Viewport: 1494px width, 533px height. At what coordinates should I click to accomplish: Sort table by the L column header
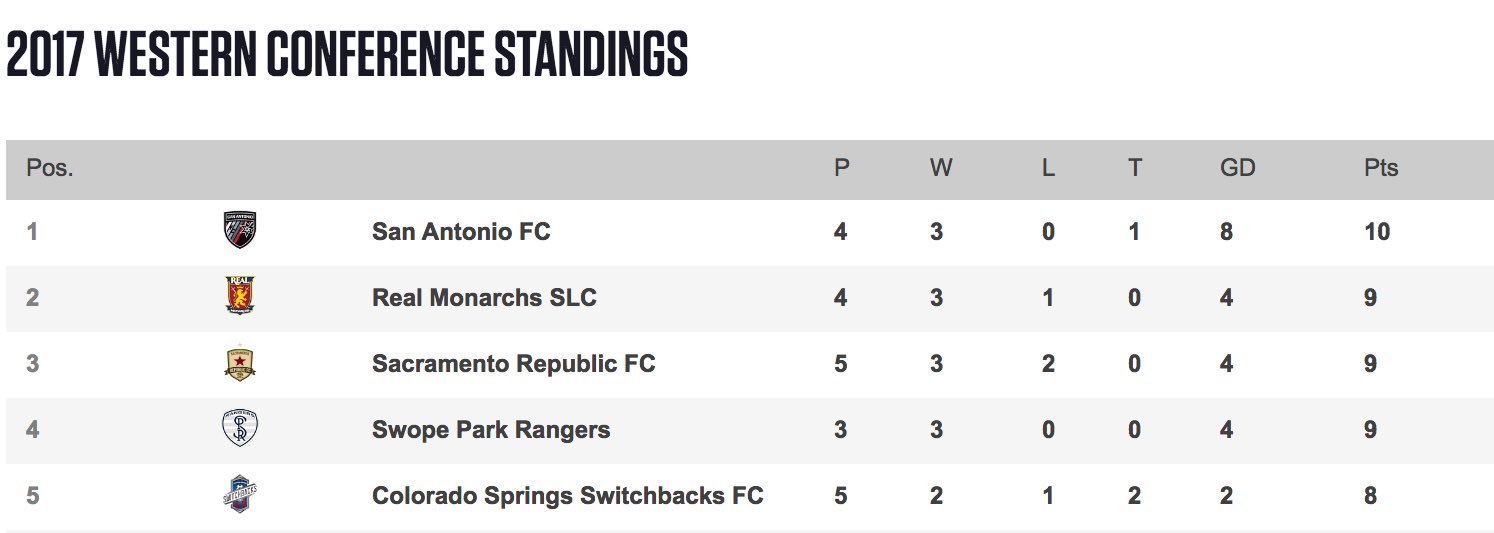click(x=1048, y=168)
